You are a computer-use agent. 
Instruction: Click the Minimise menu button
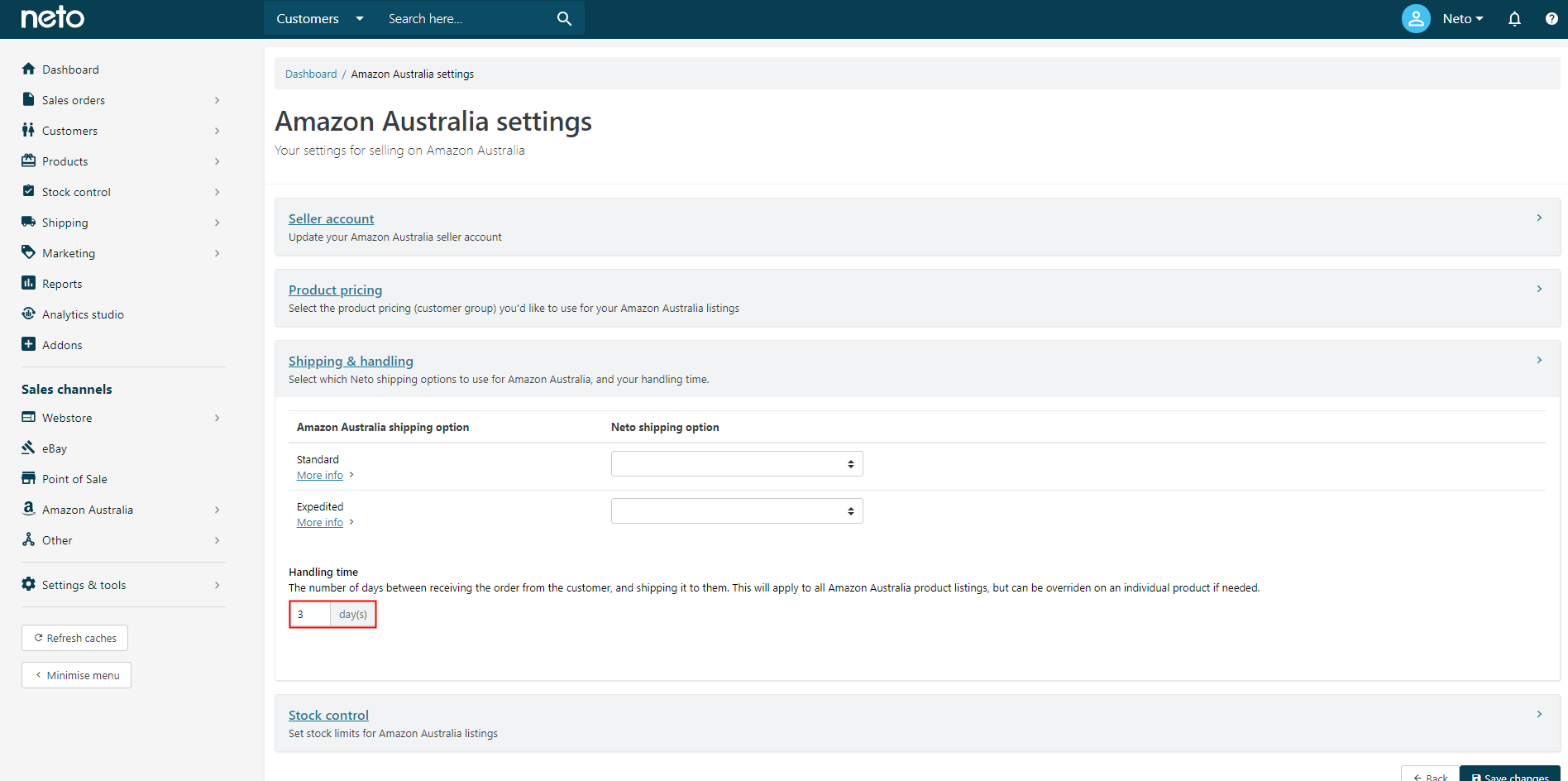[76, 675]
